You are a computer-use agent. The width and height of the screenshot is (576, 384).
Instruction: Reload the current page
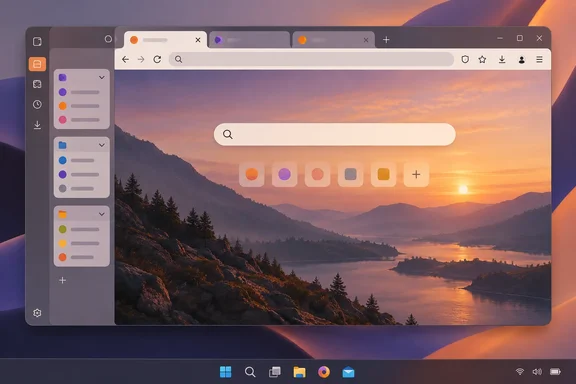point(157,59)
